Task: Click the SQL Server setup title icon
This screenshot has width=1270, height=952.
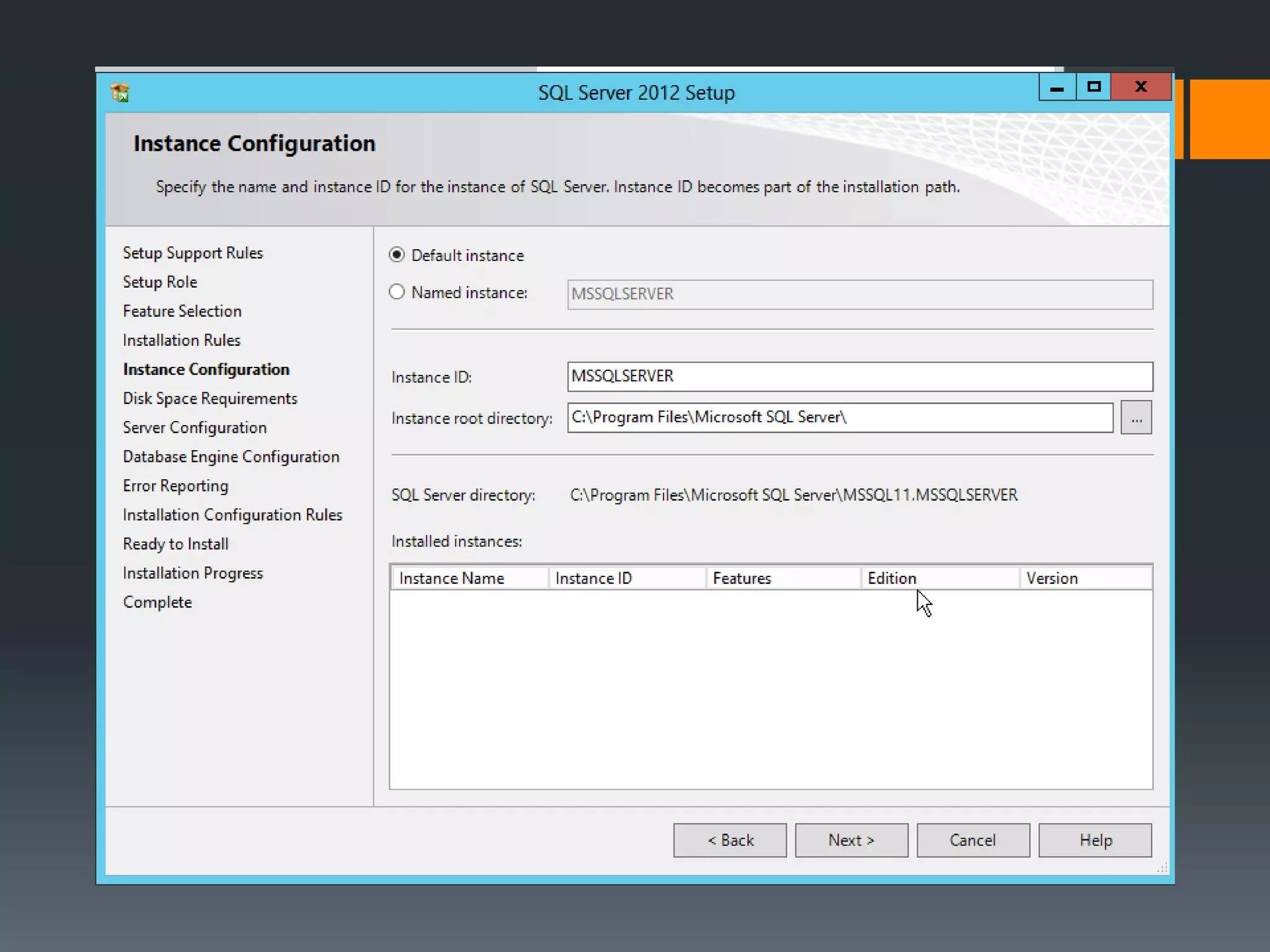Action: 120,92
